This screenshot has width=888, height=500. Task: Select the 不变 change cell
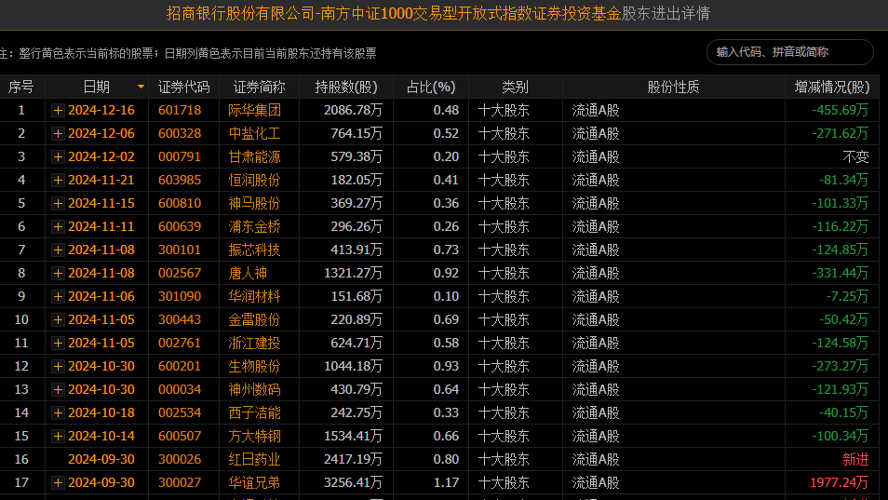click(855, 157)
